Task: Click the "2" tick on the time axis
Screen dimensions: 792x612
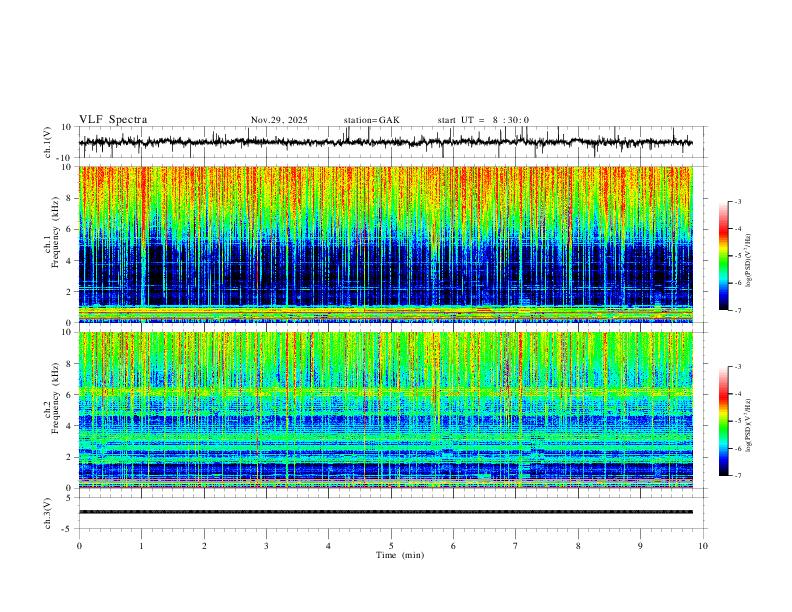Action: click(204, 546)
